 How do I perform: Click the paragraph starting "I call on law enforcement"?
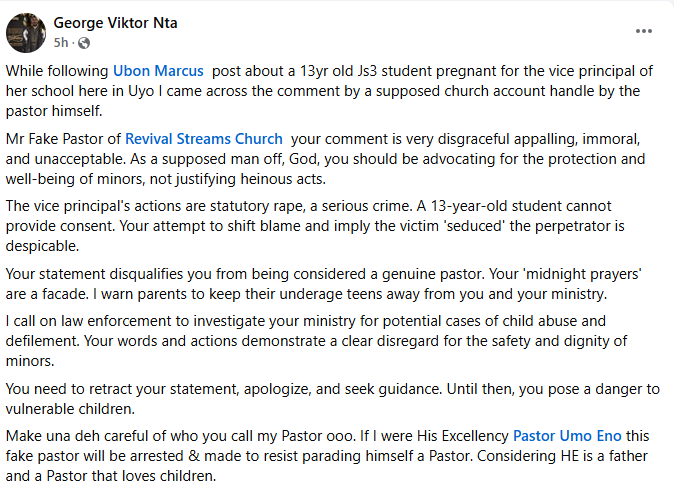(x=300, y=341)
